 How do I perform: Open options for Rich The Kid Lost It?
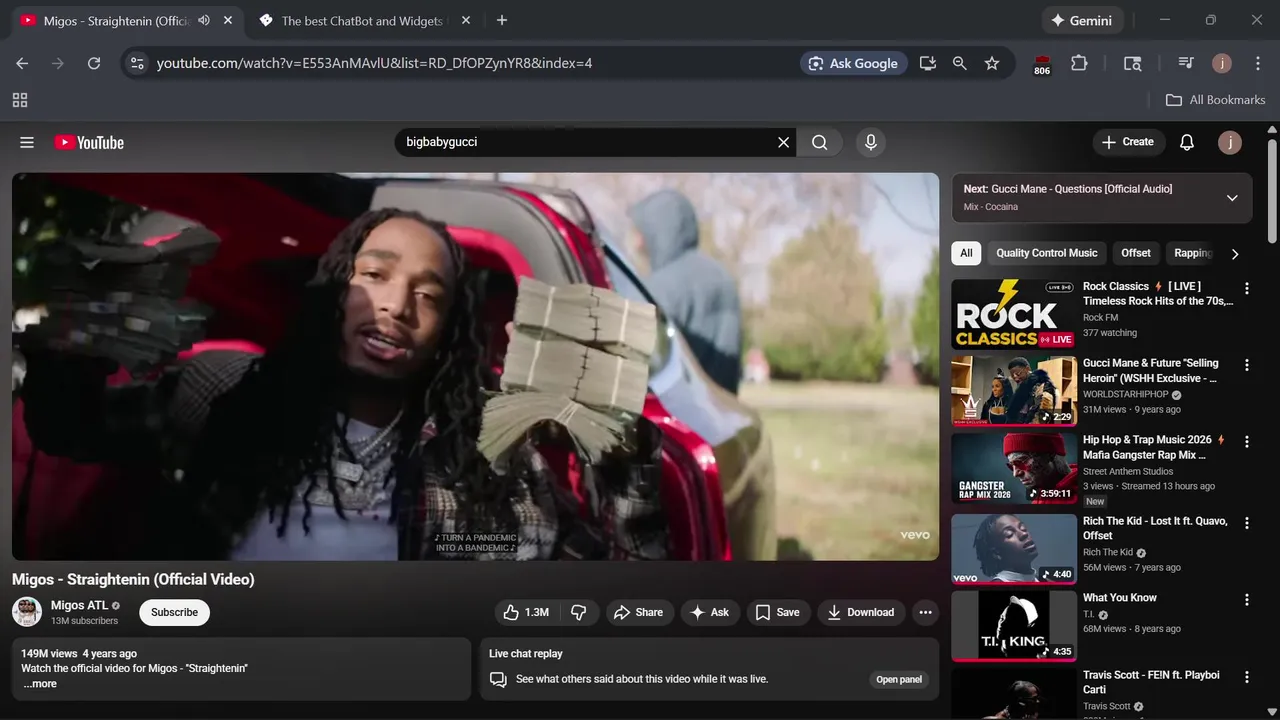tap(1247, 523)
